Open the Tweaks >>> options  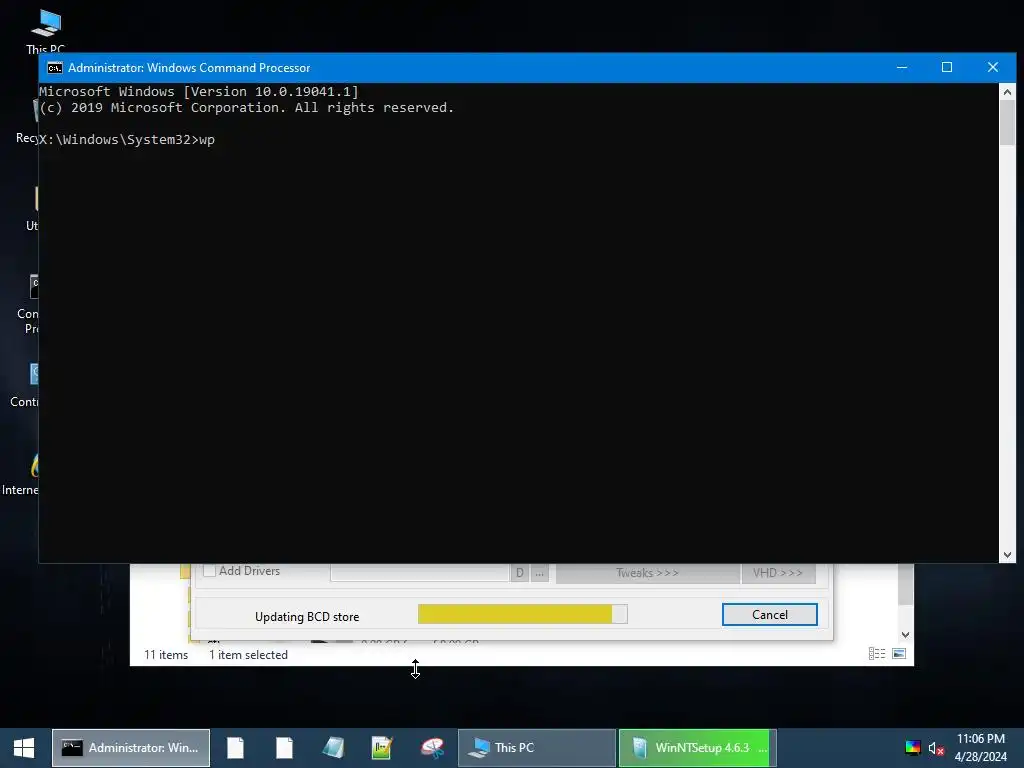[x=647, y=573]
